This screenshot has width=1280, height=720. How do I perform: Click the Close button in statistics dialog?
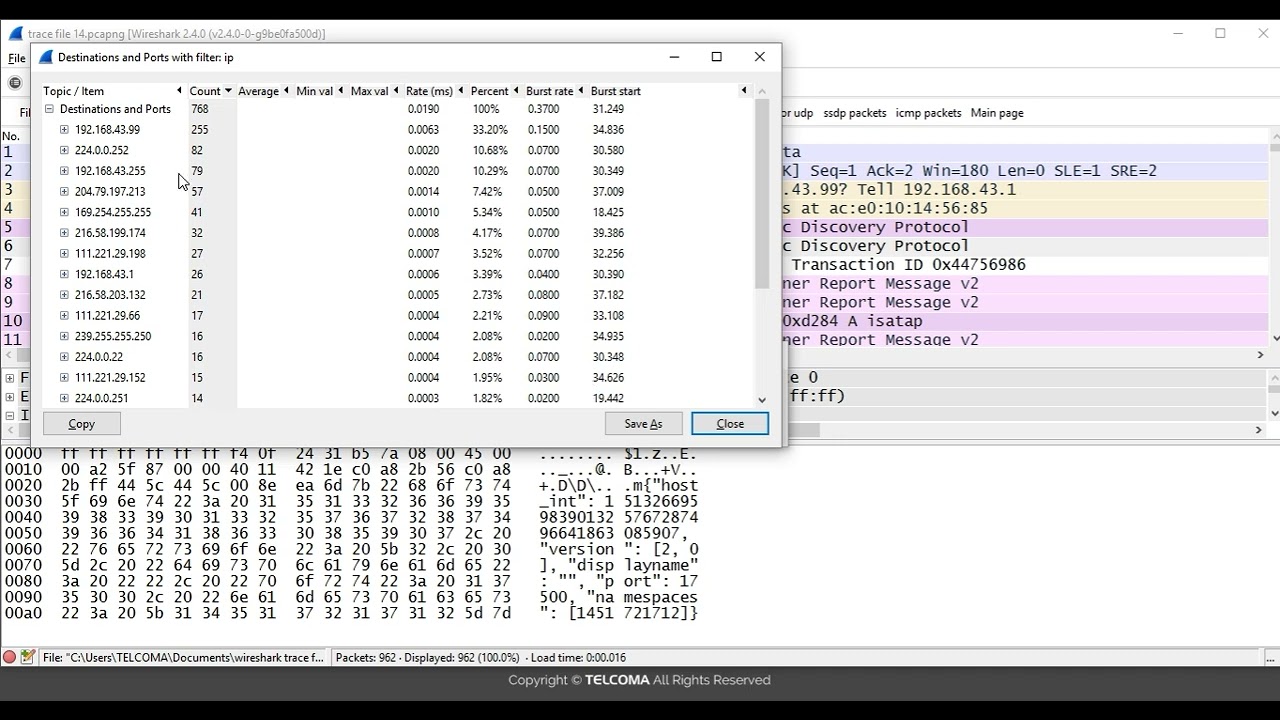pos(730,424)
